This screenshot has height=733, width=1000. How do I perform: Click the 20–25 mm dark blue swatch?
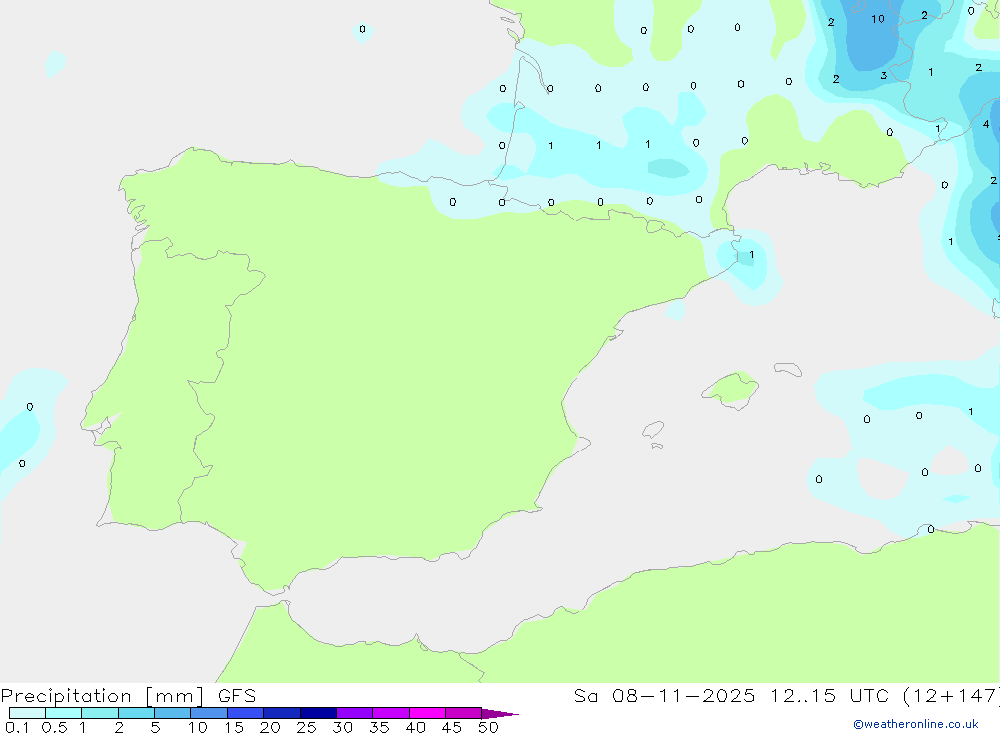pyautogui.click(x=282, y=713)
